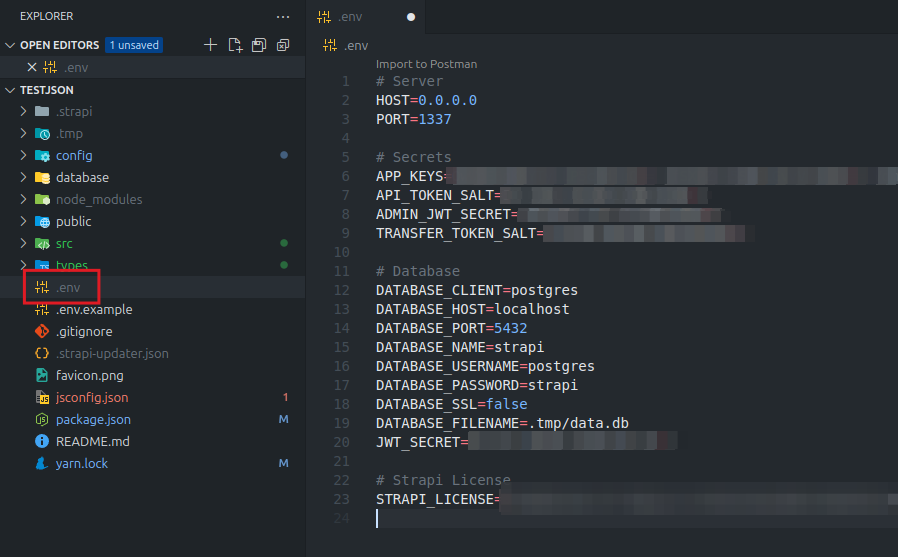The width and height of the screenshot is (898, 557).
Task: Open the yarn.lock file
Action: coord(81,464)
